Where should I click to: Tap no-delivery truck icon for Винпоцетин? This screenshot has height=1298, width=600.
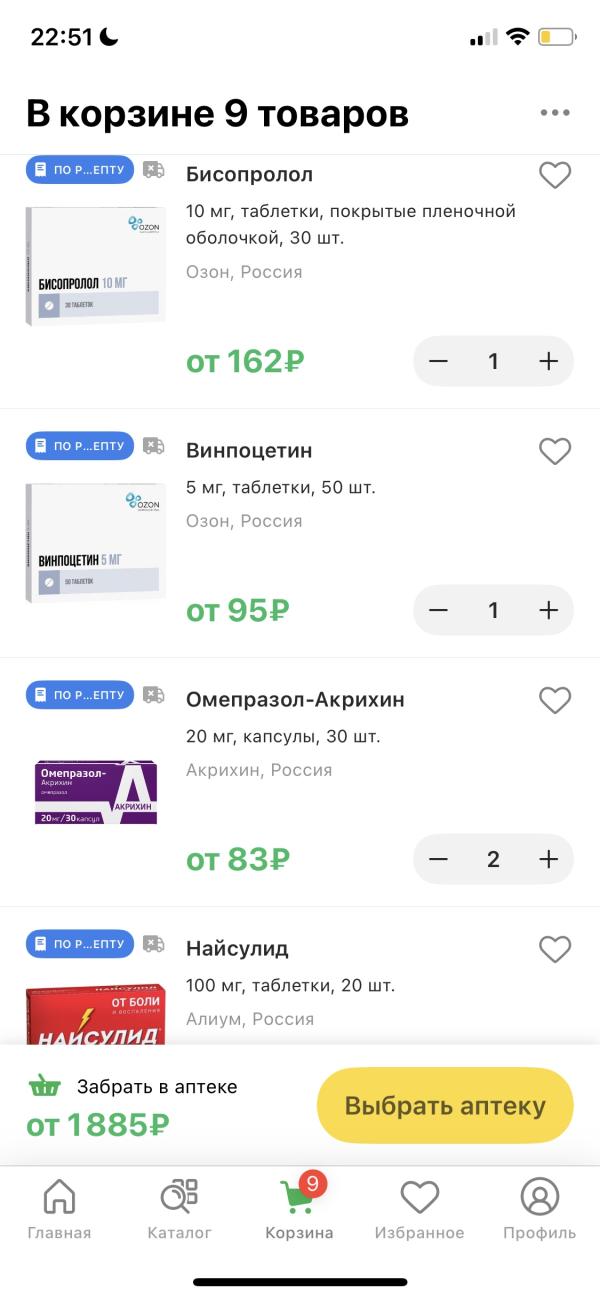tap(153, 446)
